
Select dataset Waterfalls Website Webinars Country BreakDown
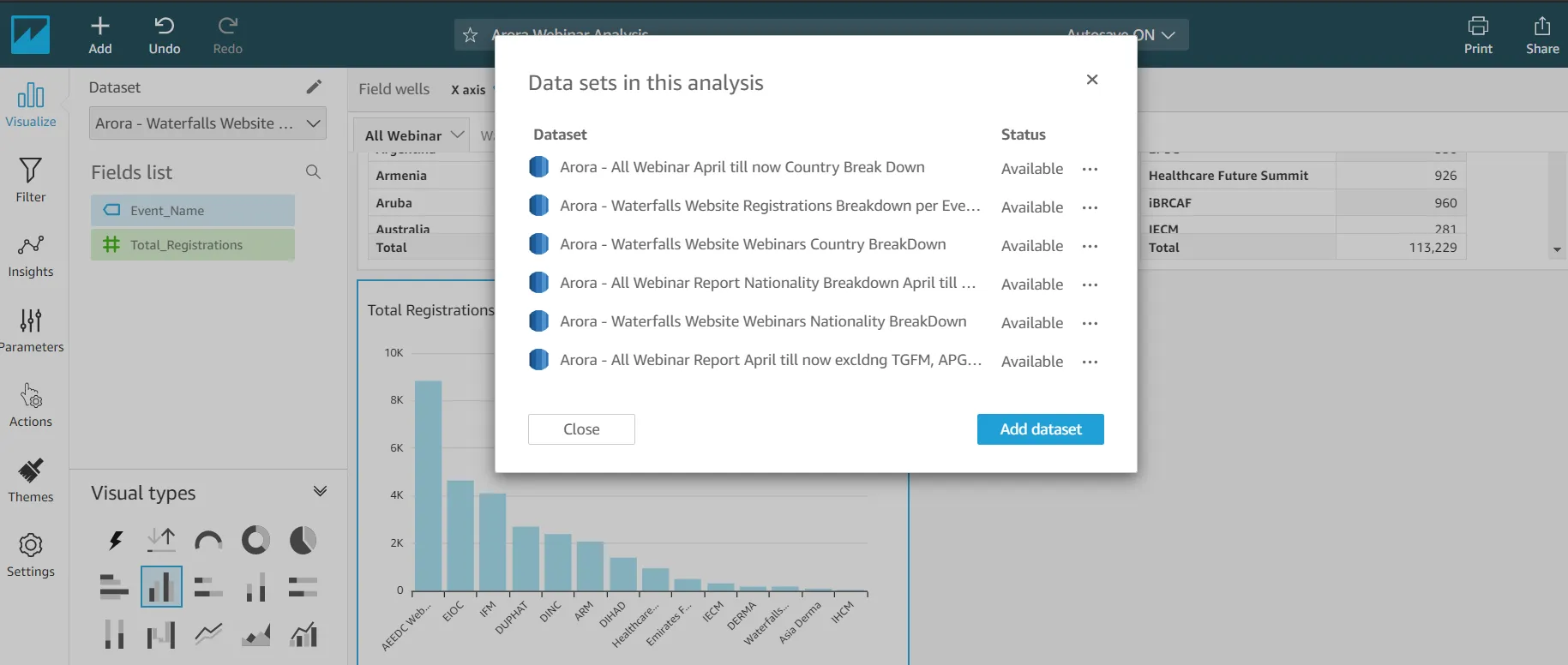(x=753, y=244)
